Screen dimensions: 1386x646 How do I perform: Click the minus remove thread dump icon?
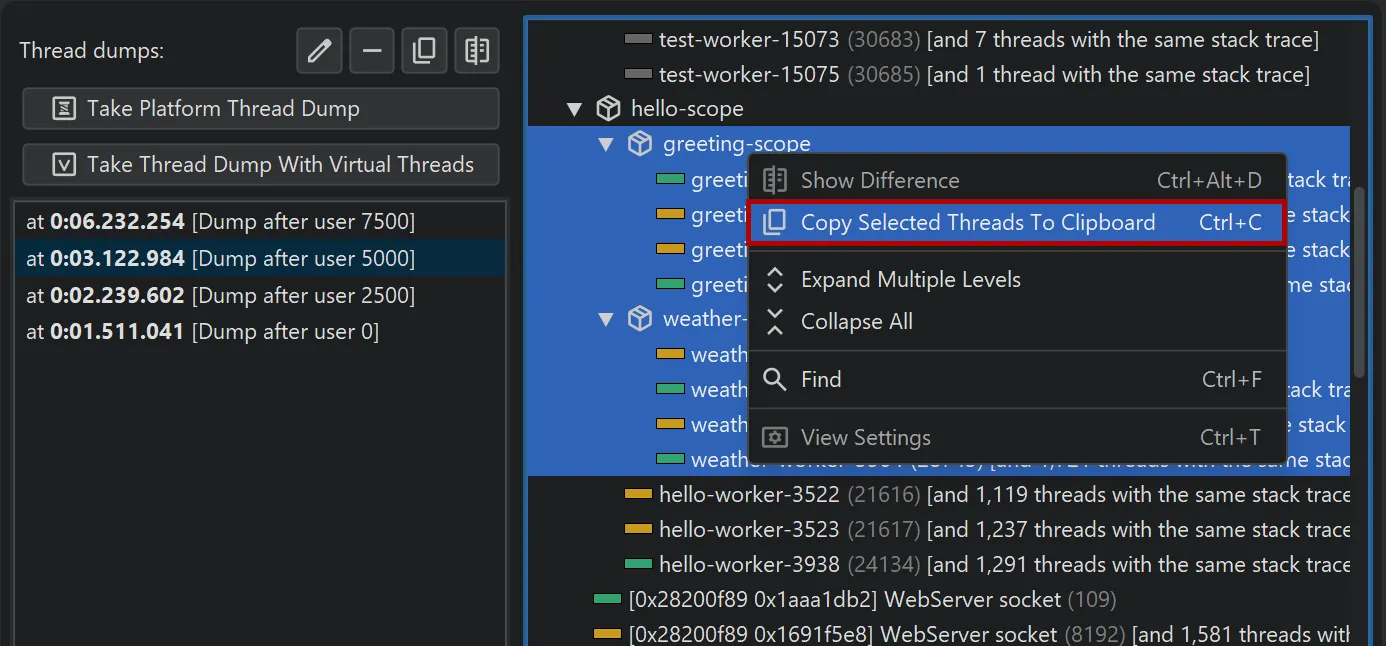(372, 50)
